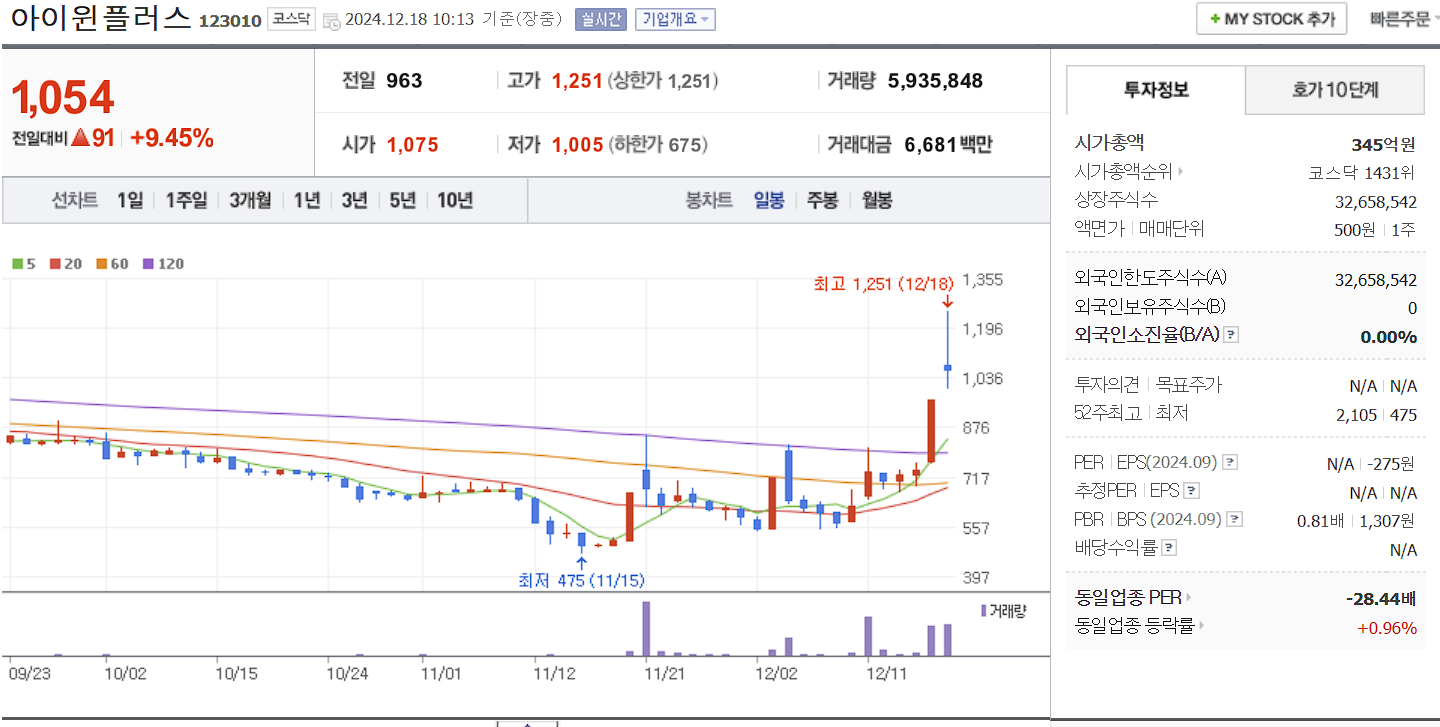Click the 배당수익률 help icon
This screenshot has height=727, width=1440.
1169,546
